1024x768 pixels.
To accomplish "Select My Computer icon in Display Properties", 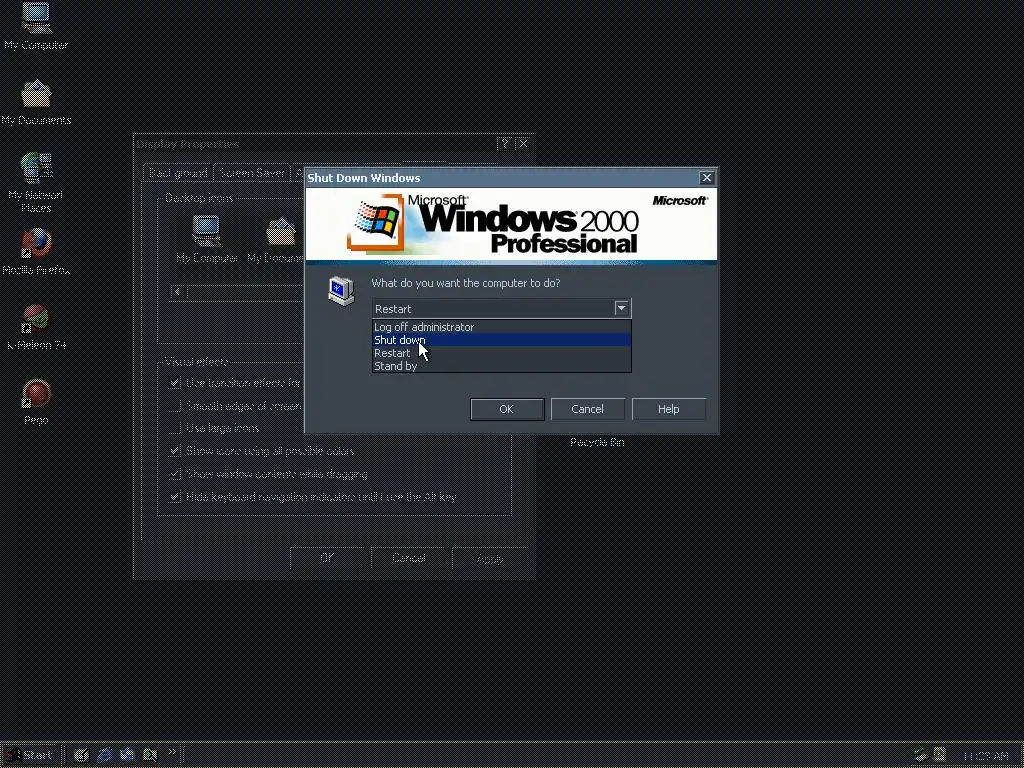I will click(206, 239).
